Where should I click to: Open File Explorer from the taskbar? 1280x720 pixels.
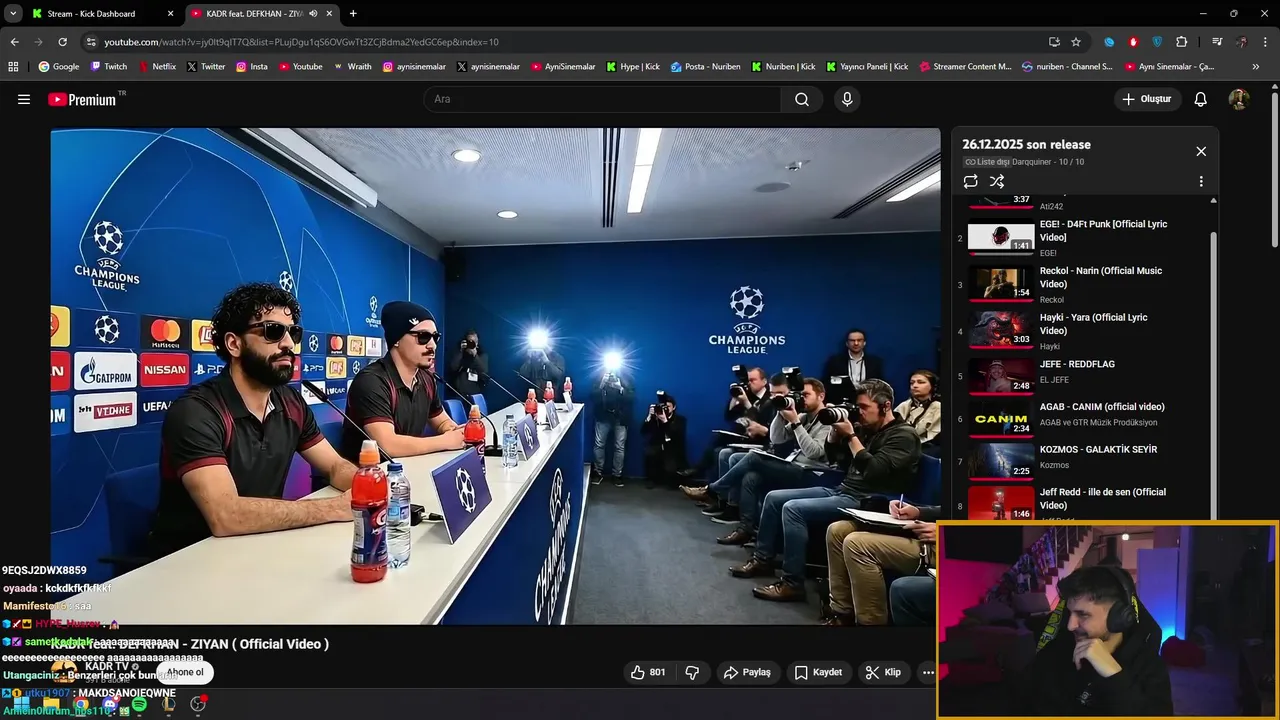click(50, 705)
